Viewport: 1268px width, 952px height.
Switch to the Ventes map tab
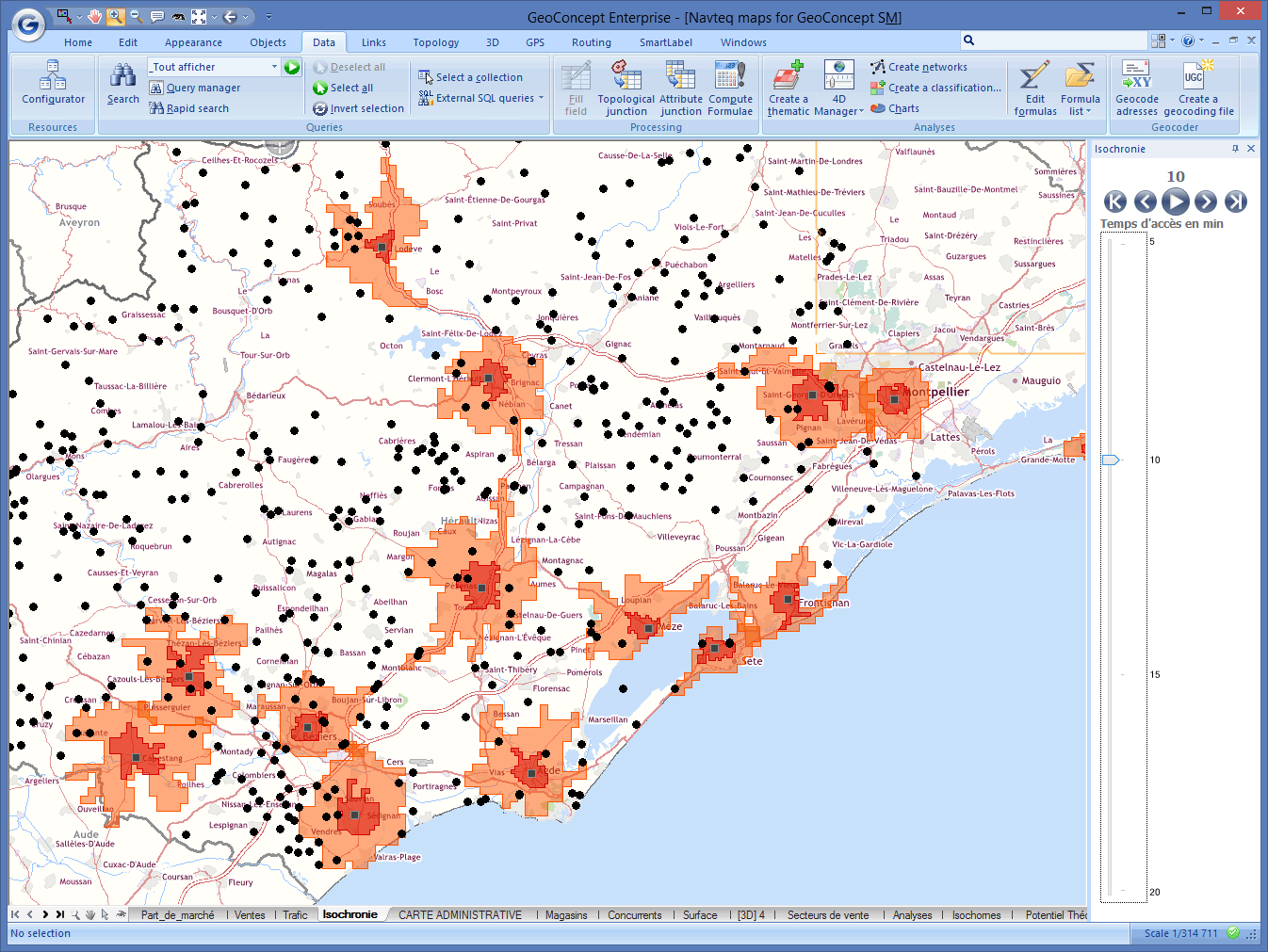pos(250,915)
